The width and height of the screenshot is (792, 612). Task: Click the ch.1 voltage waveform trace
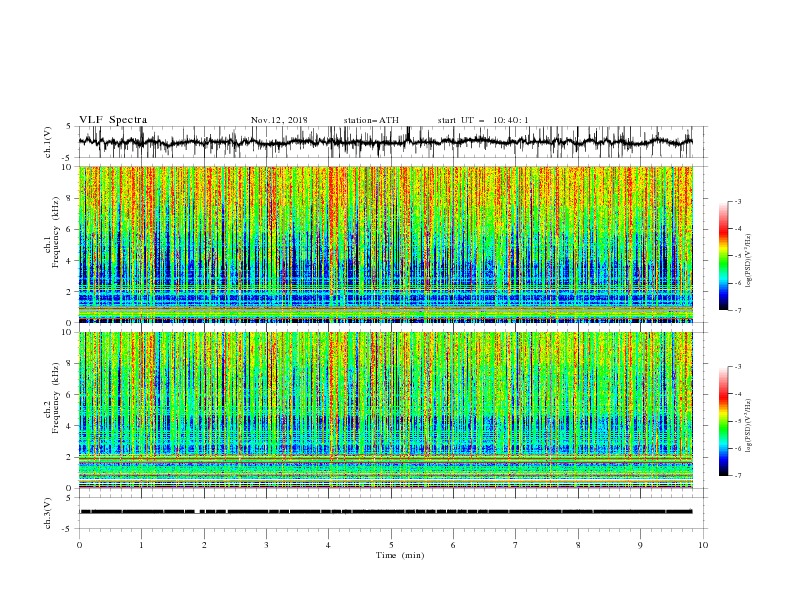pyautogui.click(x=385, y=142)
